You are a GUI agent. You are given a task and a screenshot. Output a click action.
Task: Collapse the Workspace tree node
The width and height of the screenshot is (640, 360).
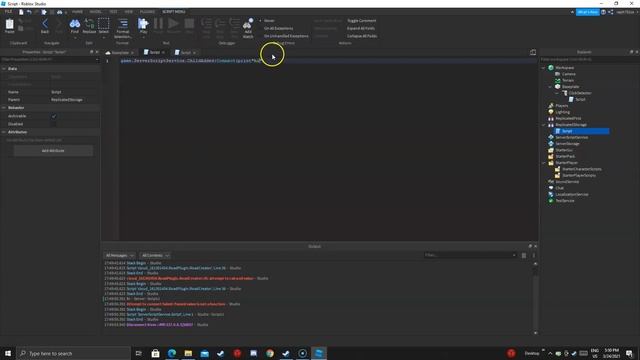(543, 68)
